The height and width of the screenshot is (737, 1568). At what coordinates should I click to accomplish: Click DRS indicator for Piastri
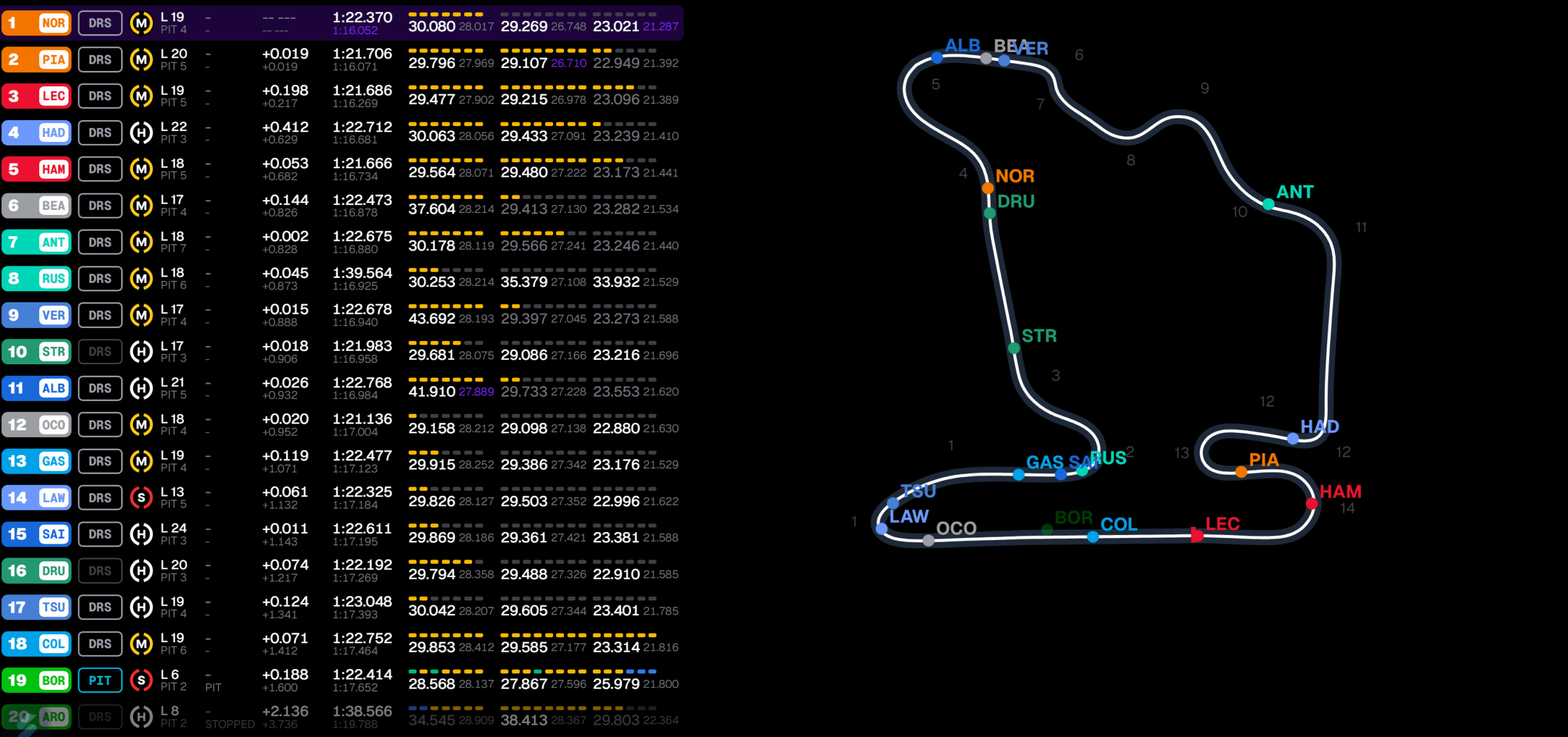coord(100,60)
